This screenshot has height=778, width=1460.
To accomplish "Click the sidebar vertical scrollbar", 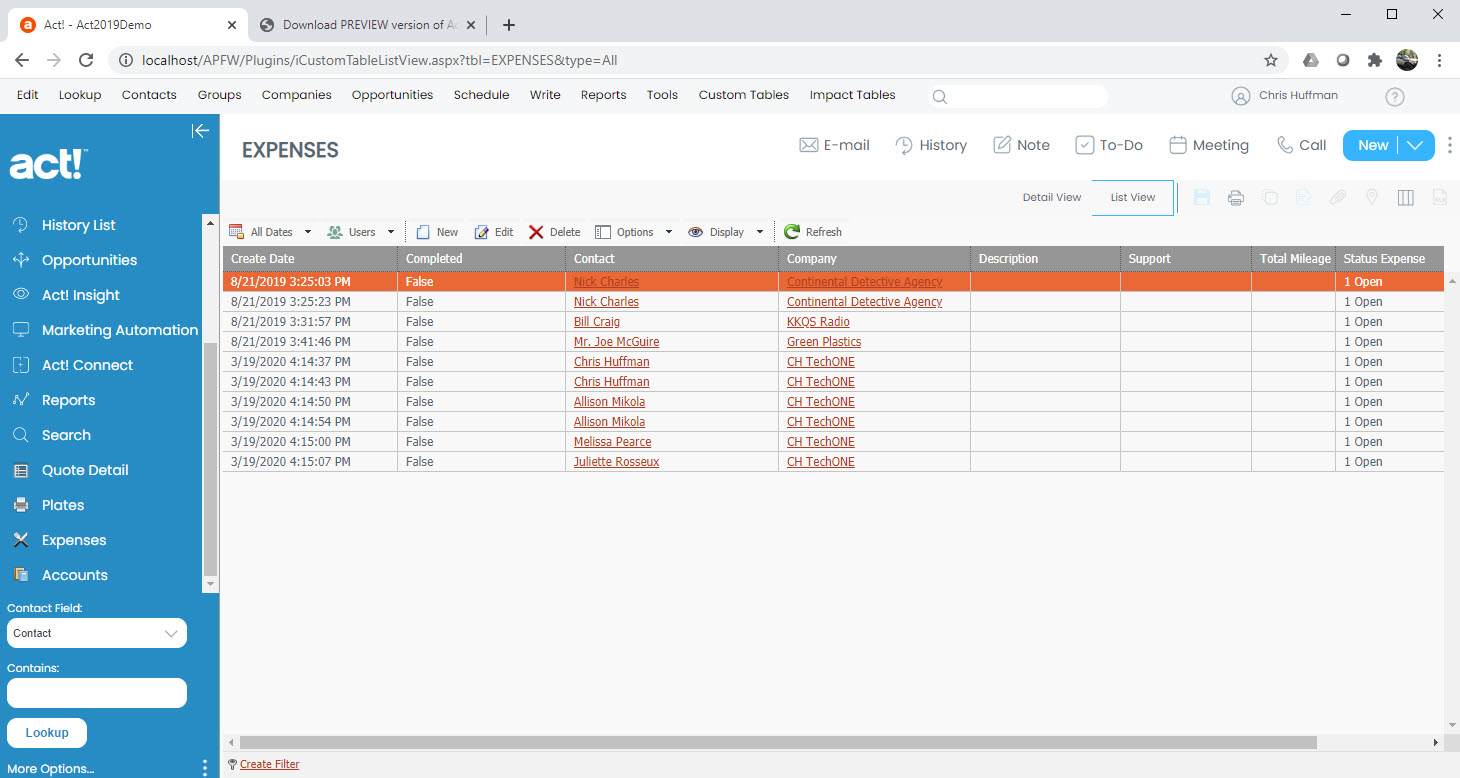I will coord(210,459).
